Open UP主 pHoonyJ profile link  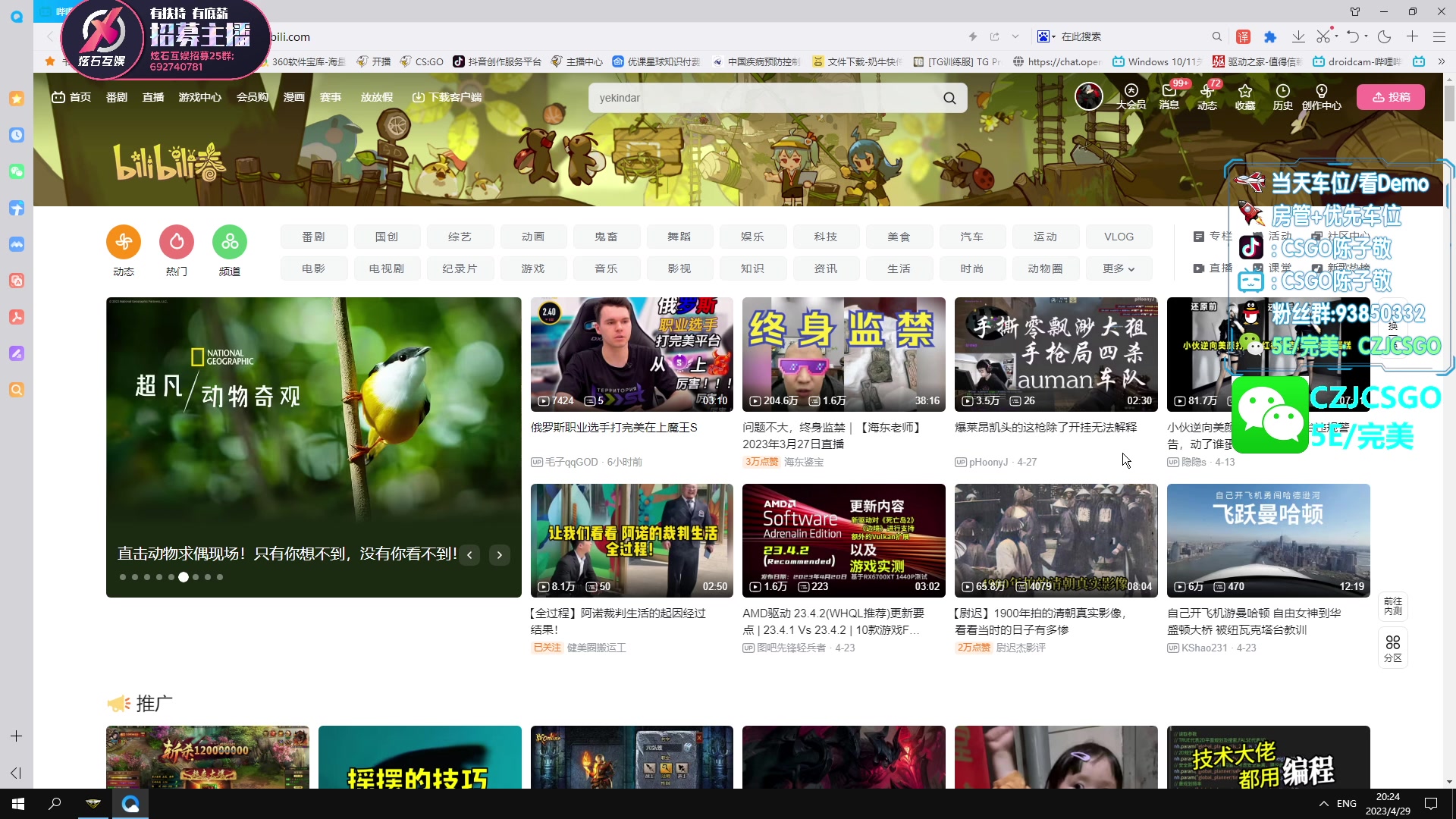(x=988, y=462)
